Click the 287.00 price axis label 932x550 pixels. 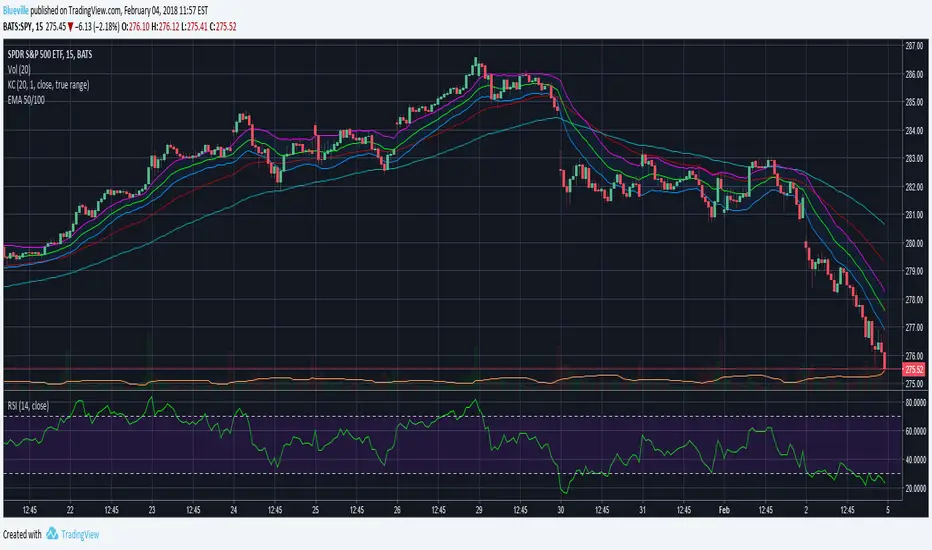point(914,46)
